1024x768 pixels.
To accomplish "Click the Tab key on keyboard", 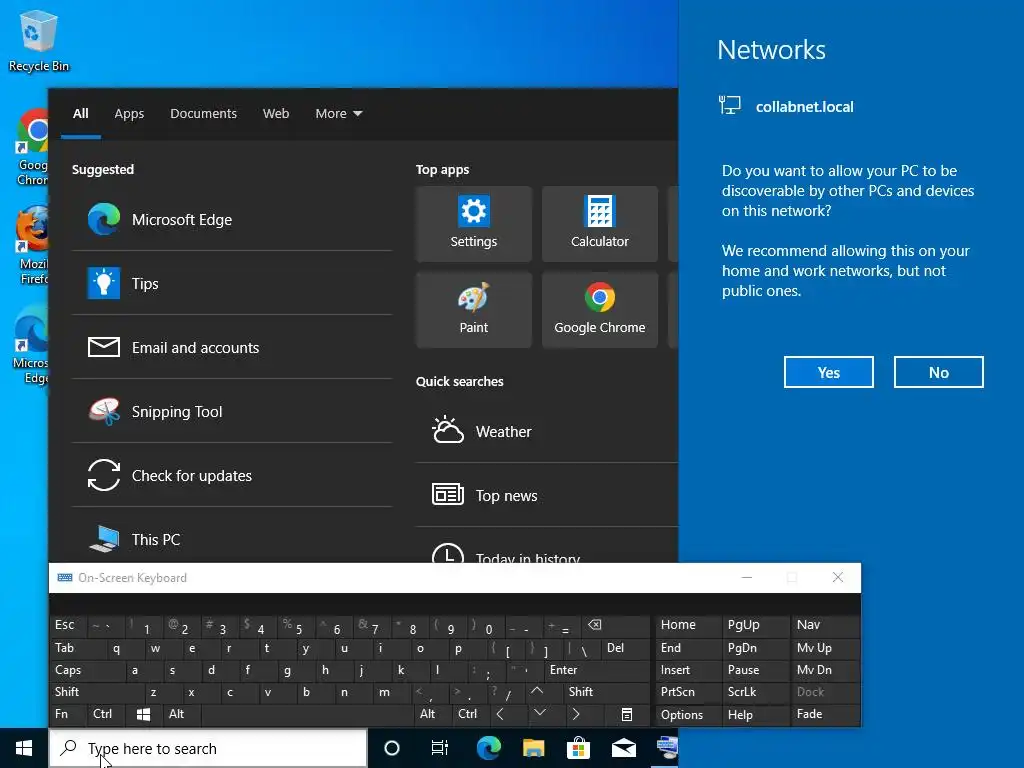I will tap(78, 648).
